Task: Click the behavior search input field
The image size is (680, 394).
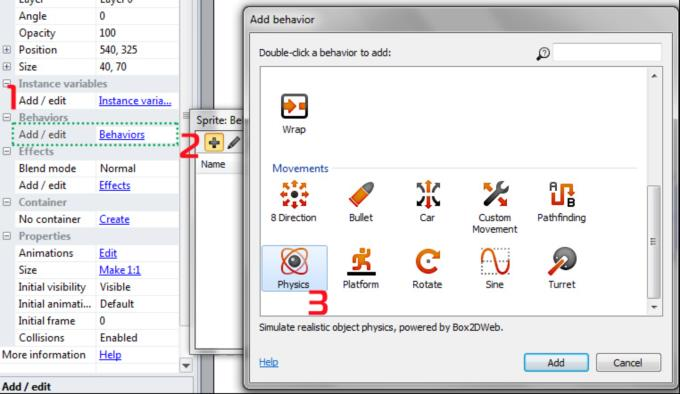Action: (607, 52)
